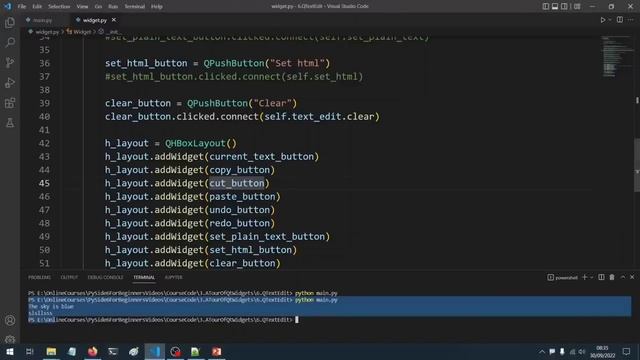Switch to the Debug Console tab
Image resolution: width=640 pixels, height=360 pixels.
tap(105, 277)
